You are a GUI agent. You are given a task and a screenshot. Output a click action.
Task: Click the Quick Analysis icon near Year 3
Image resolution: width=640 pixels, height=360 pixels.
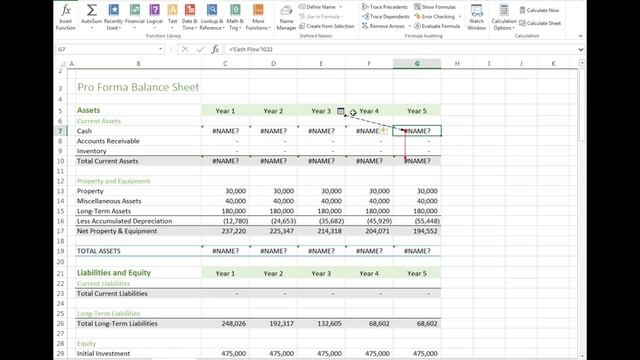(340, 111)
